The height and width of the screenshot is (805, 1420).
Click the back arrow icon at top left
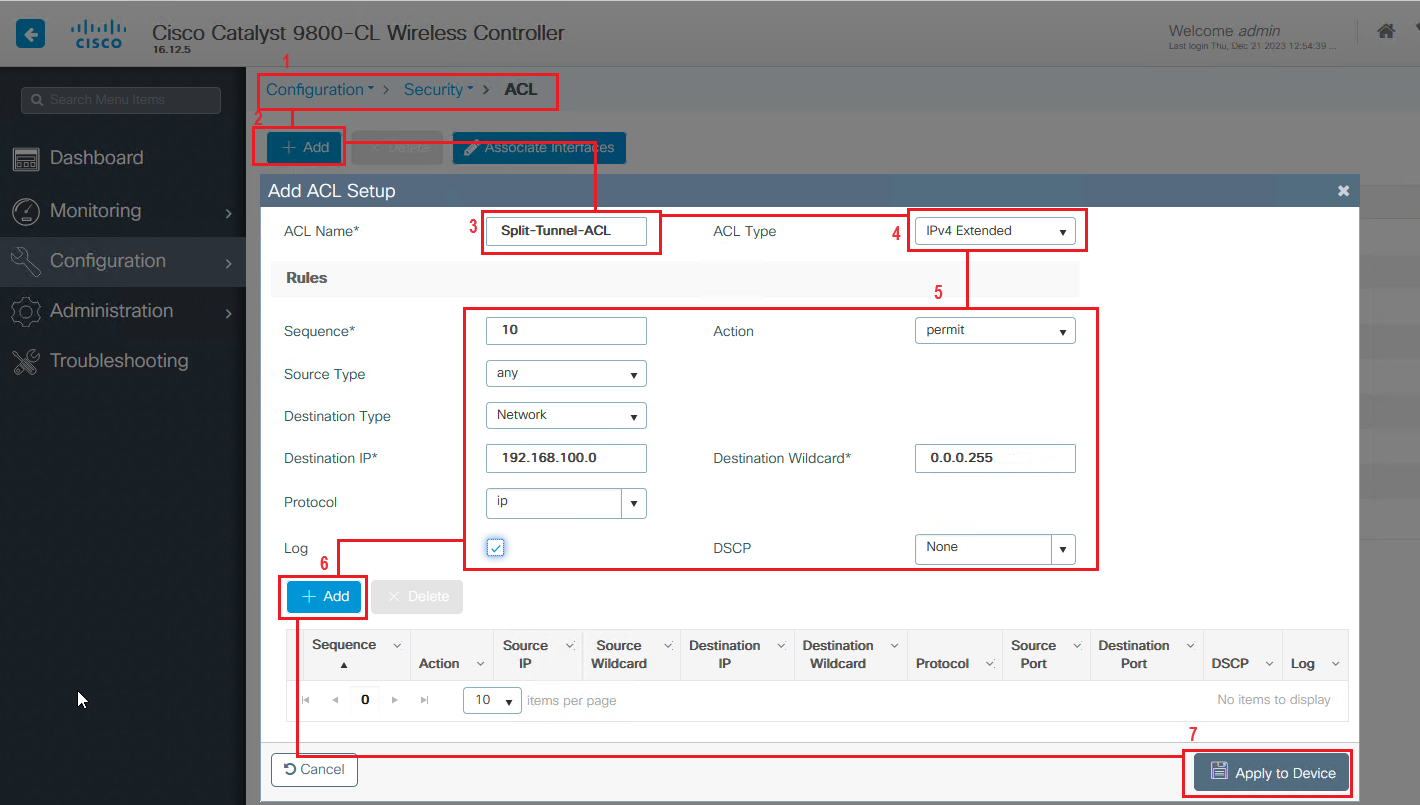[x=31, y=35]
